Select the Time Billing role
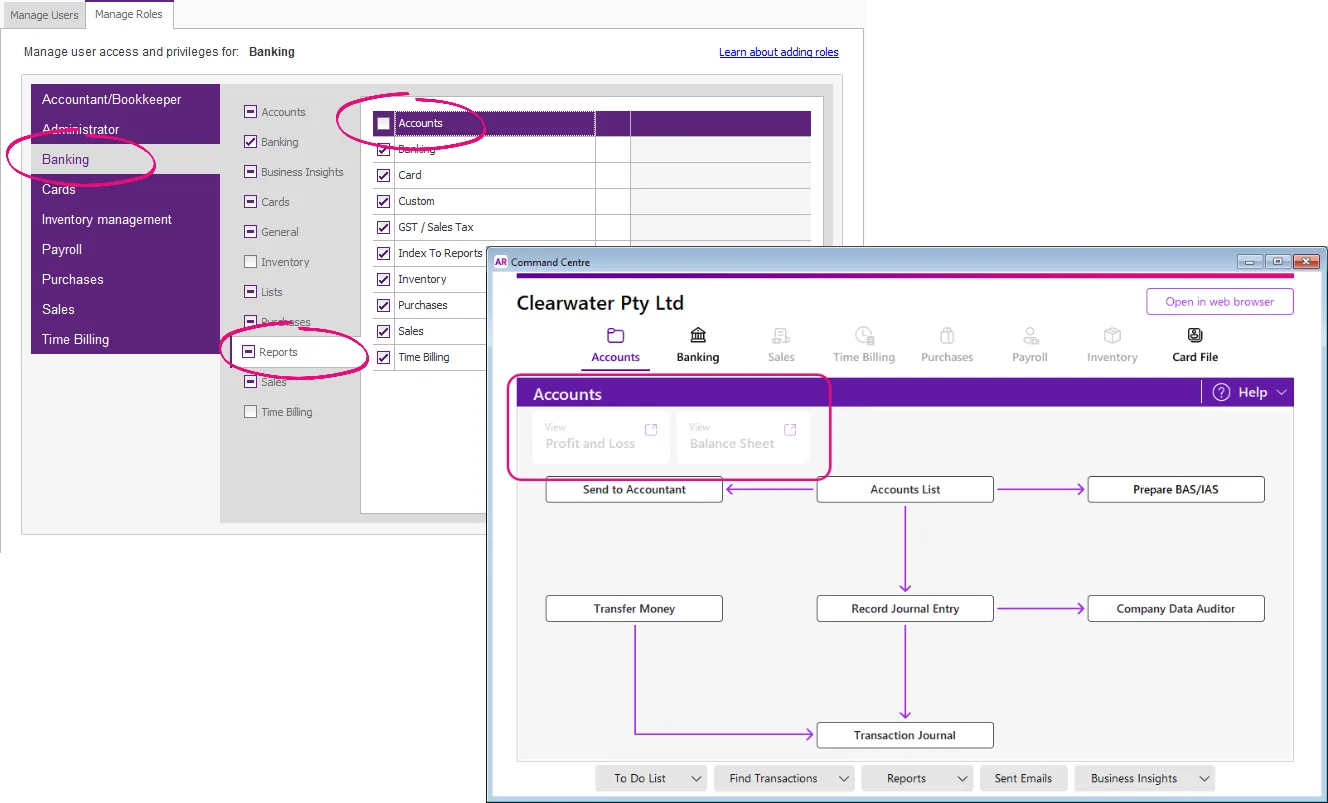1328x803 pixels. 125,339
